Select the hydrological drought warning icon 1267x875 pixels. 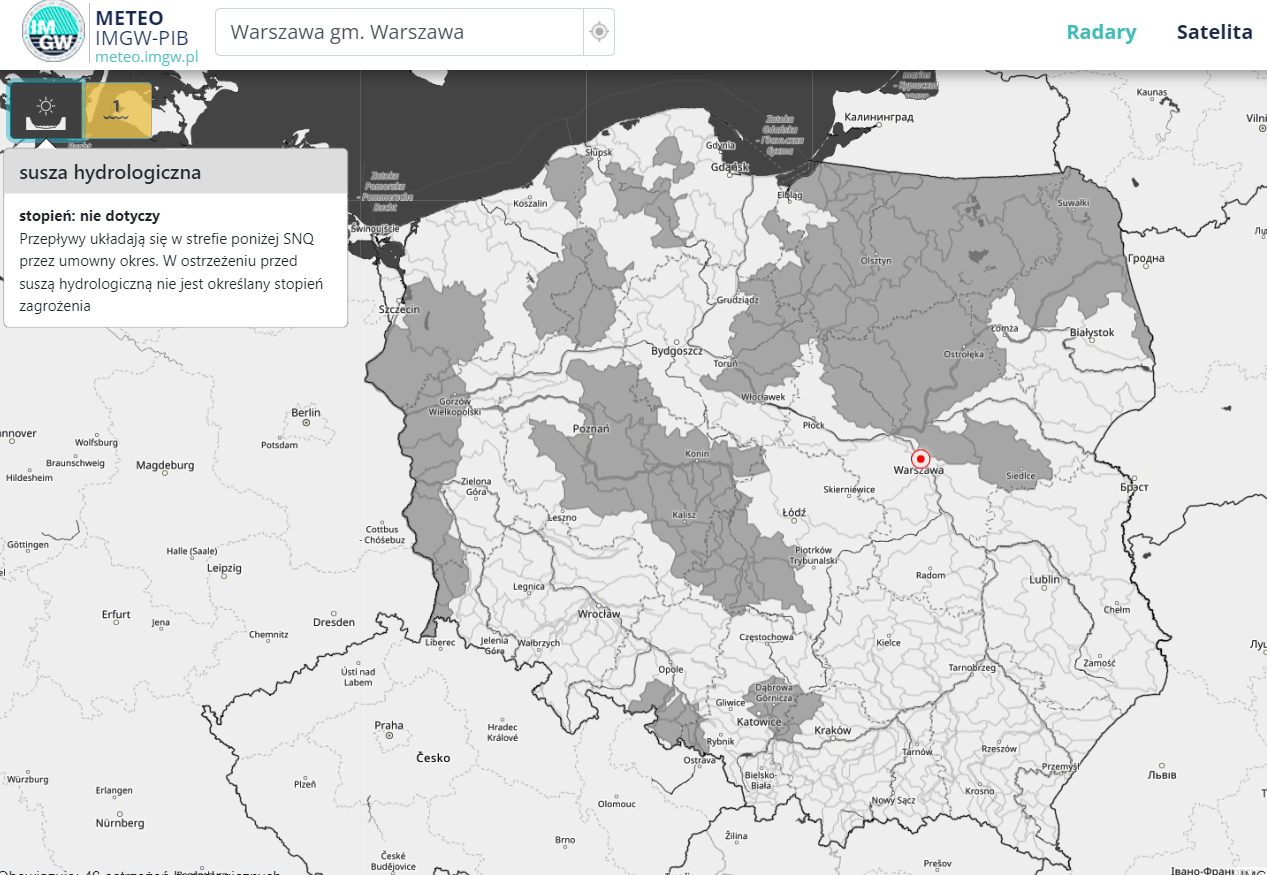(x=46, y=110)
